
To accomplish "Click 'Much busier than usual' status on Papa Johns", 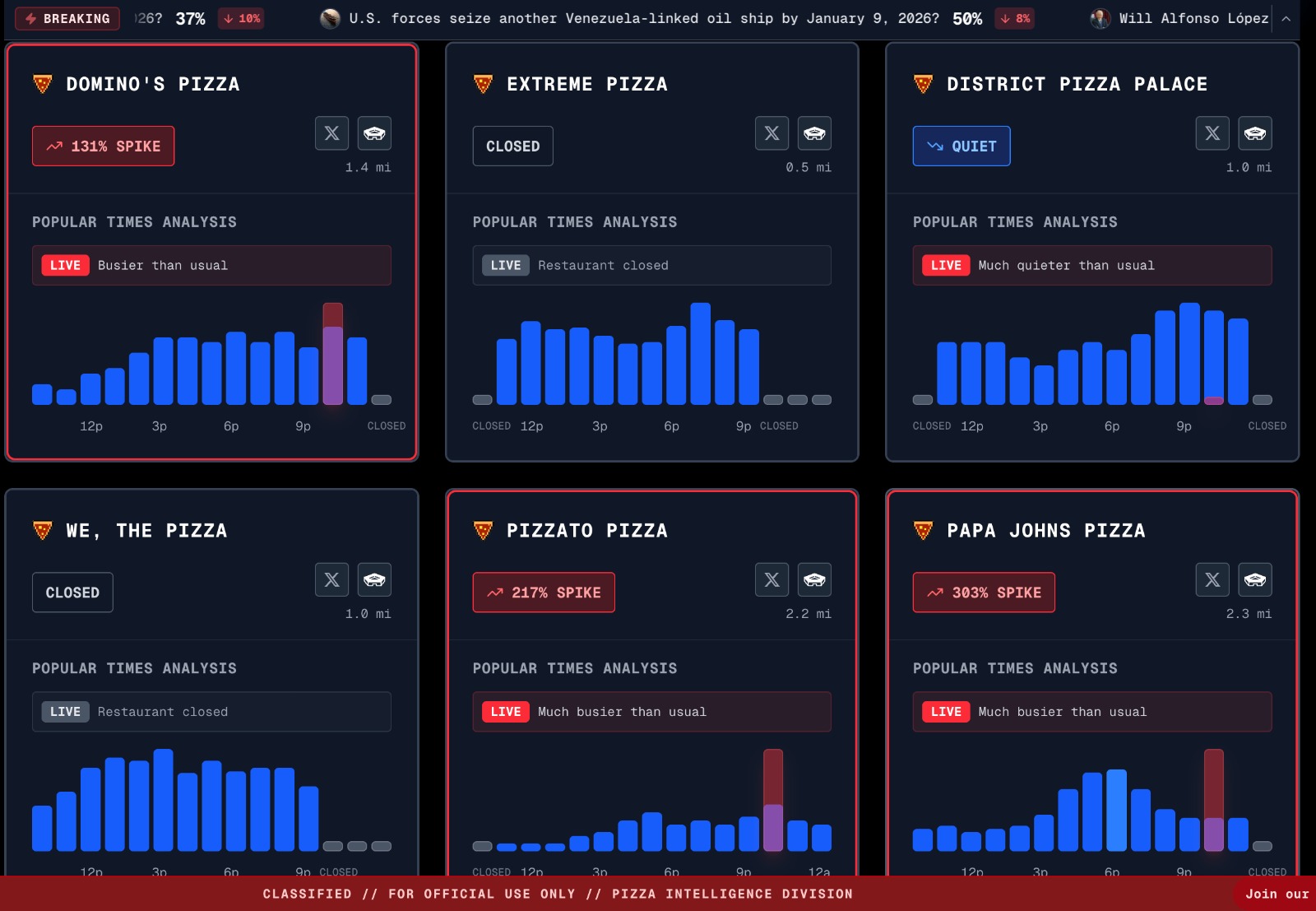I will [1092, 712].
